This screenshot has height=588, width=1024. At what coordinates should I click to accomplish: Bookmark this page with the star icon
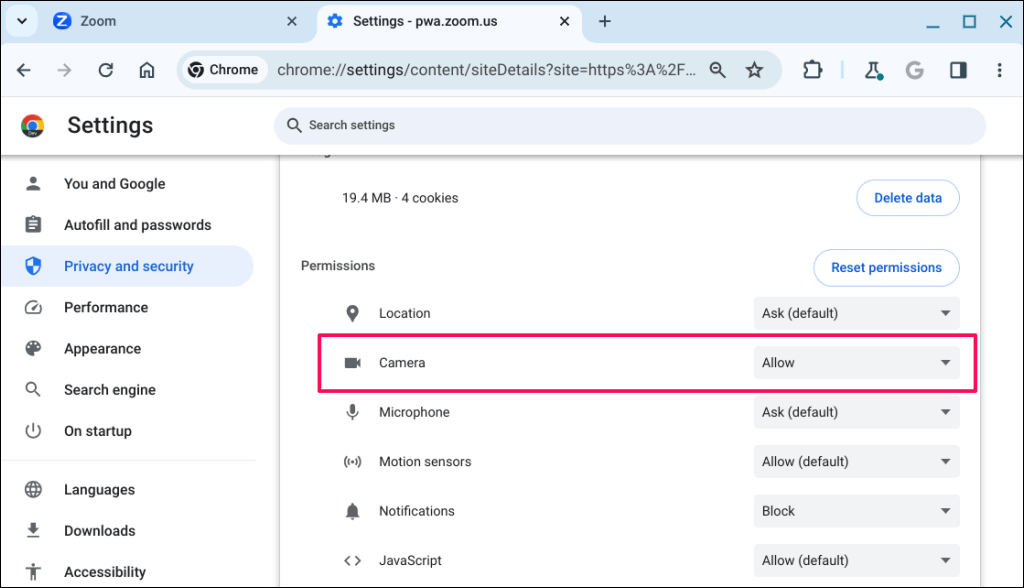(x=755, y=70)
